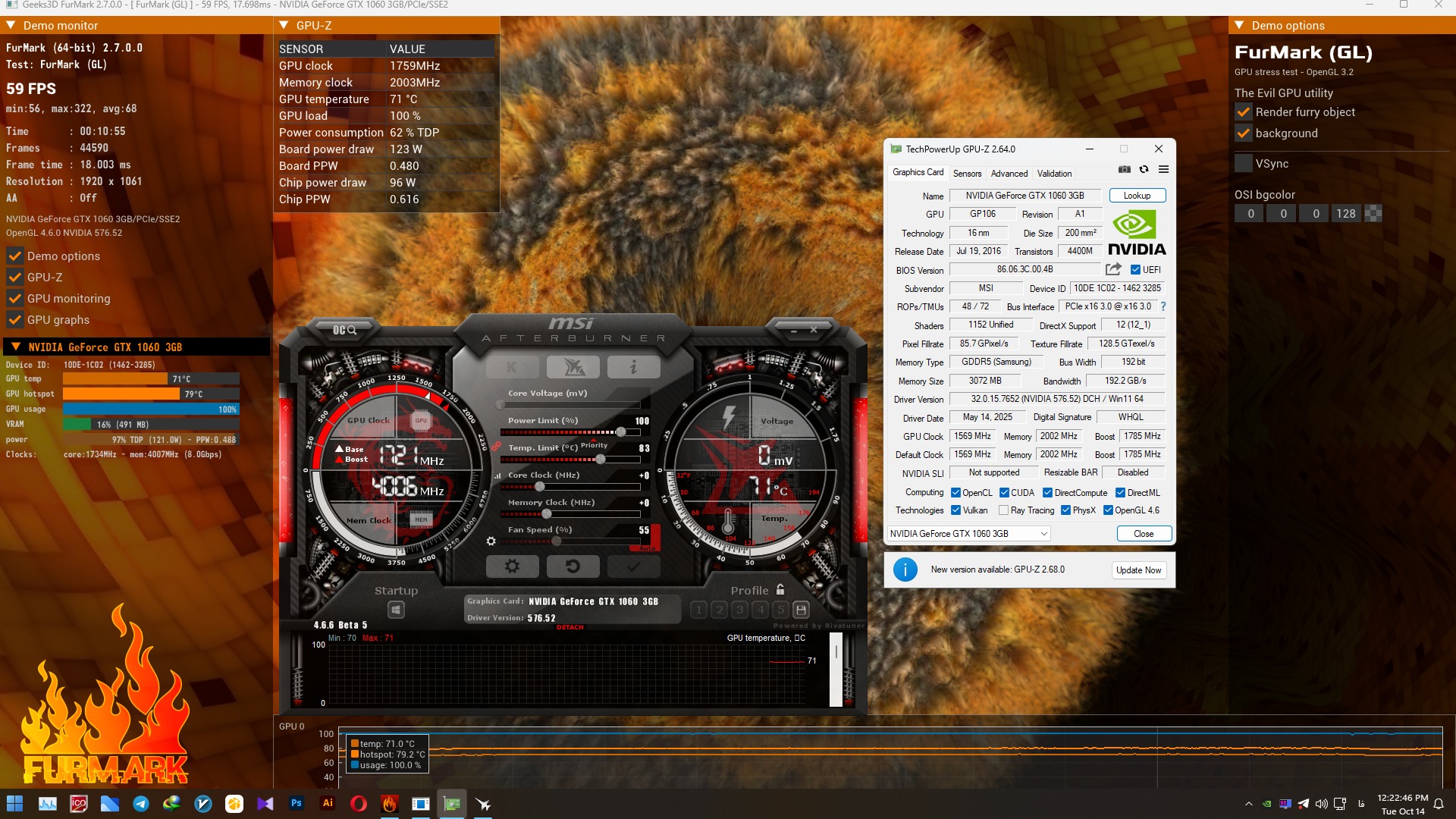
Task: Click Afterburner reset to defaults button
Action: [x=573, y=566]
